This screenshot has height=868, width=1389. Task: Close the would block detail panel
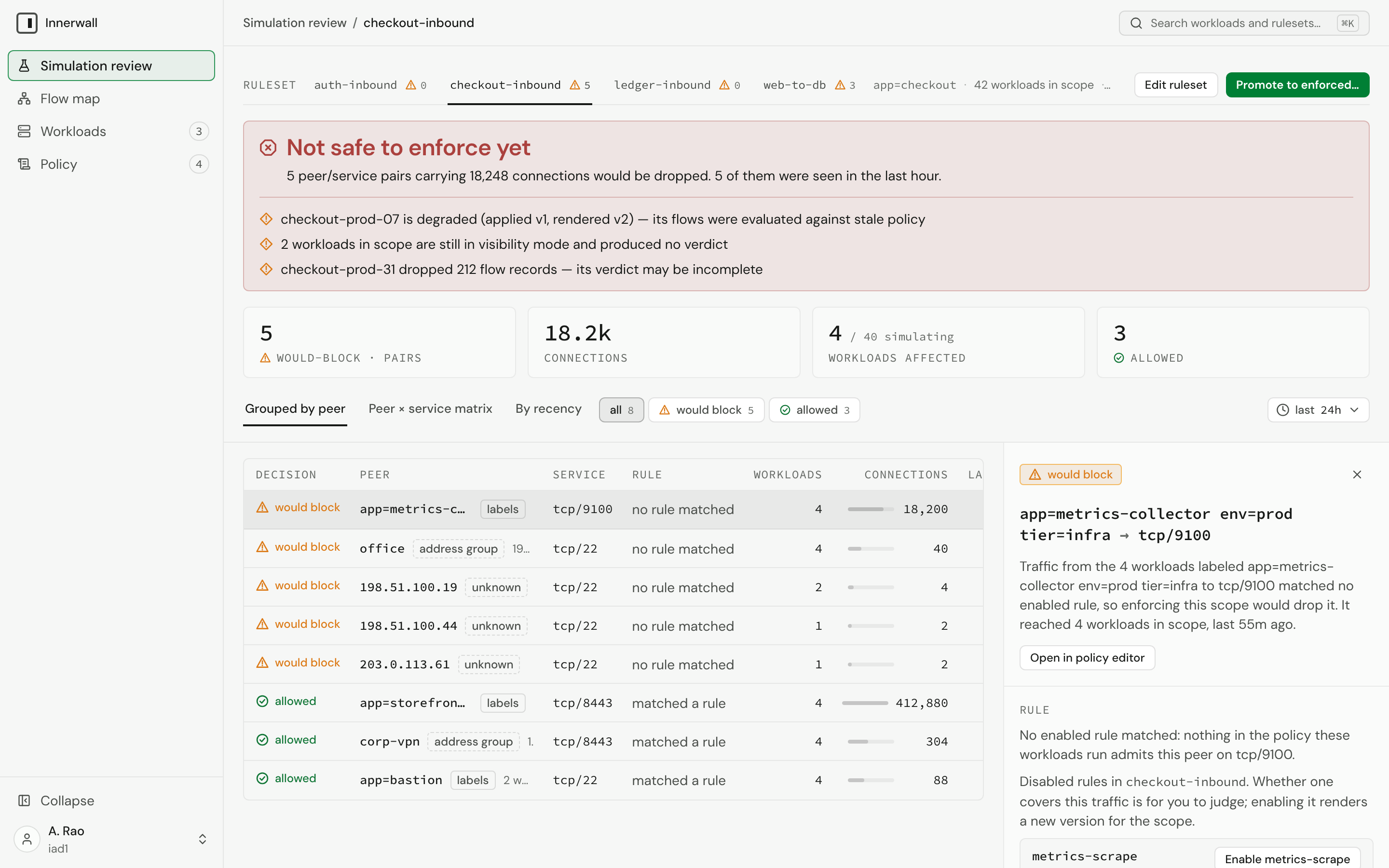pyautogui.click(x=1357, y=474)
